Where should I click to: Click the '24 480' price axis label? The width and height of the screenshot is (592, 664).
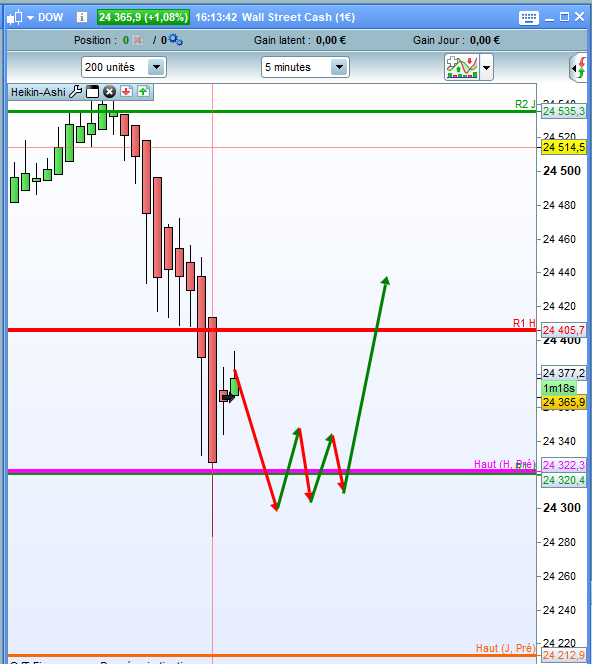click(x=559, y=205)
